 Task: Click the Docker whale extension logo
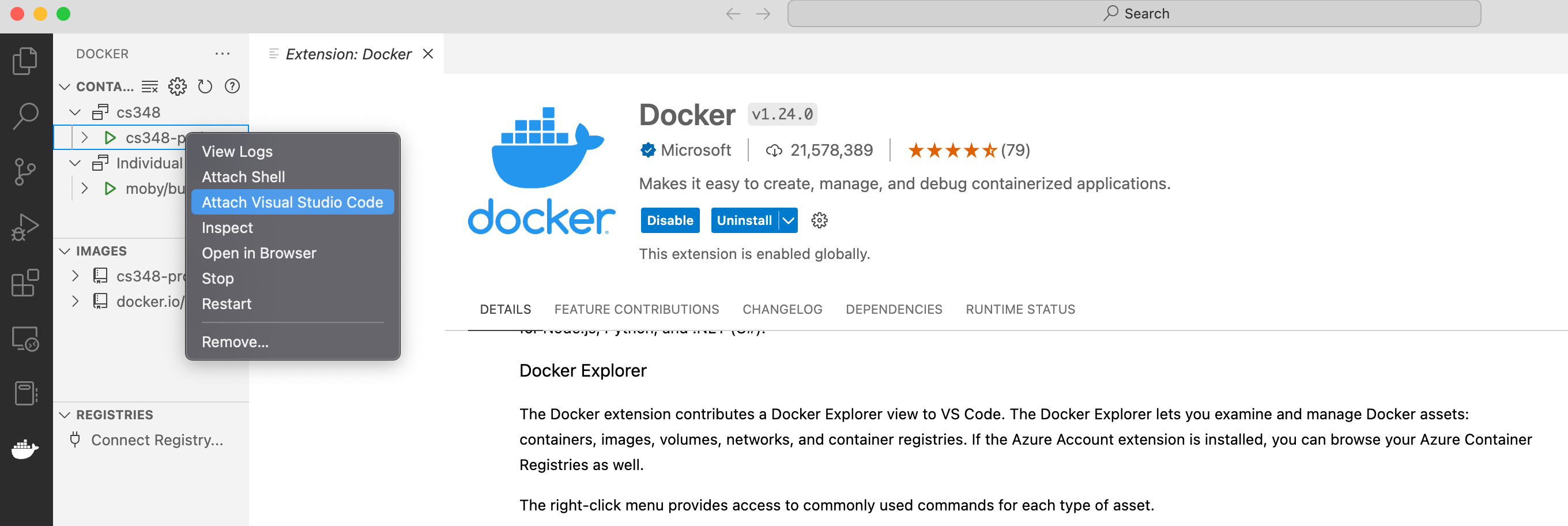point(541,171)
